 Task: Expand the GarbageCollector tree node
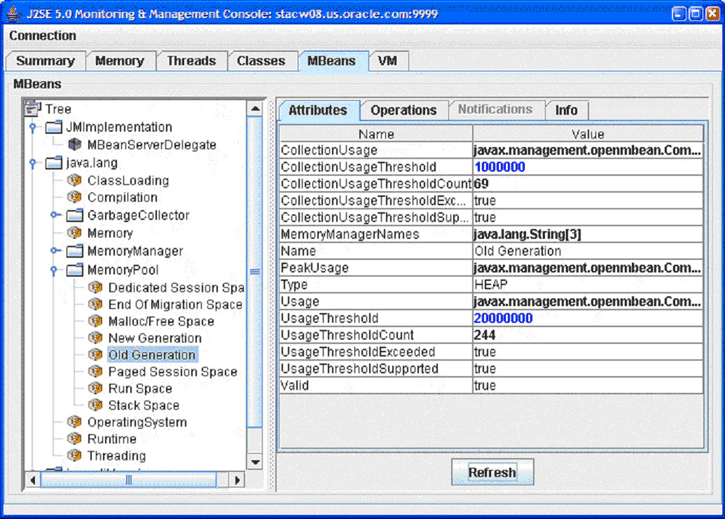tap(54, 216)
